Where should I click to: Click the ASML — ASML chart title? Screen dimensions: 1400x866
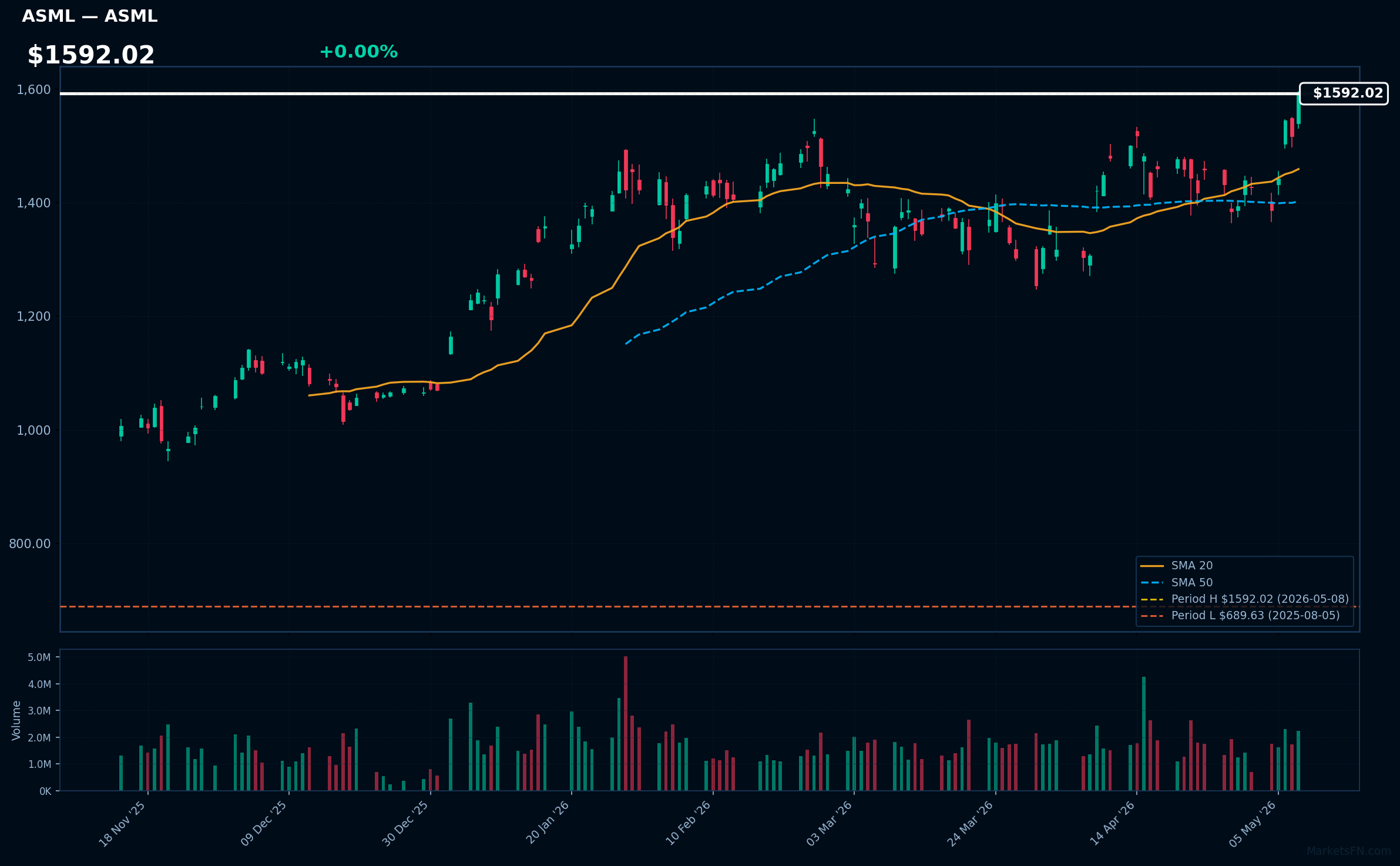[x=90, y=16]
